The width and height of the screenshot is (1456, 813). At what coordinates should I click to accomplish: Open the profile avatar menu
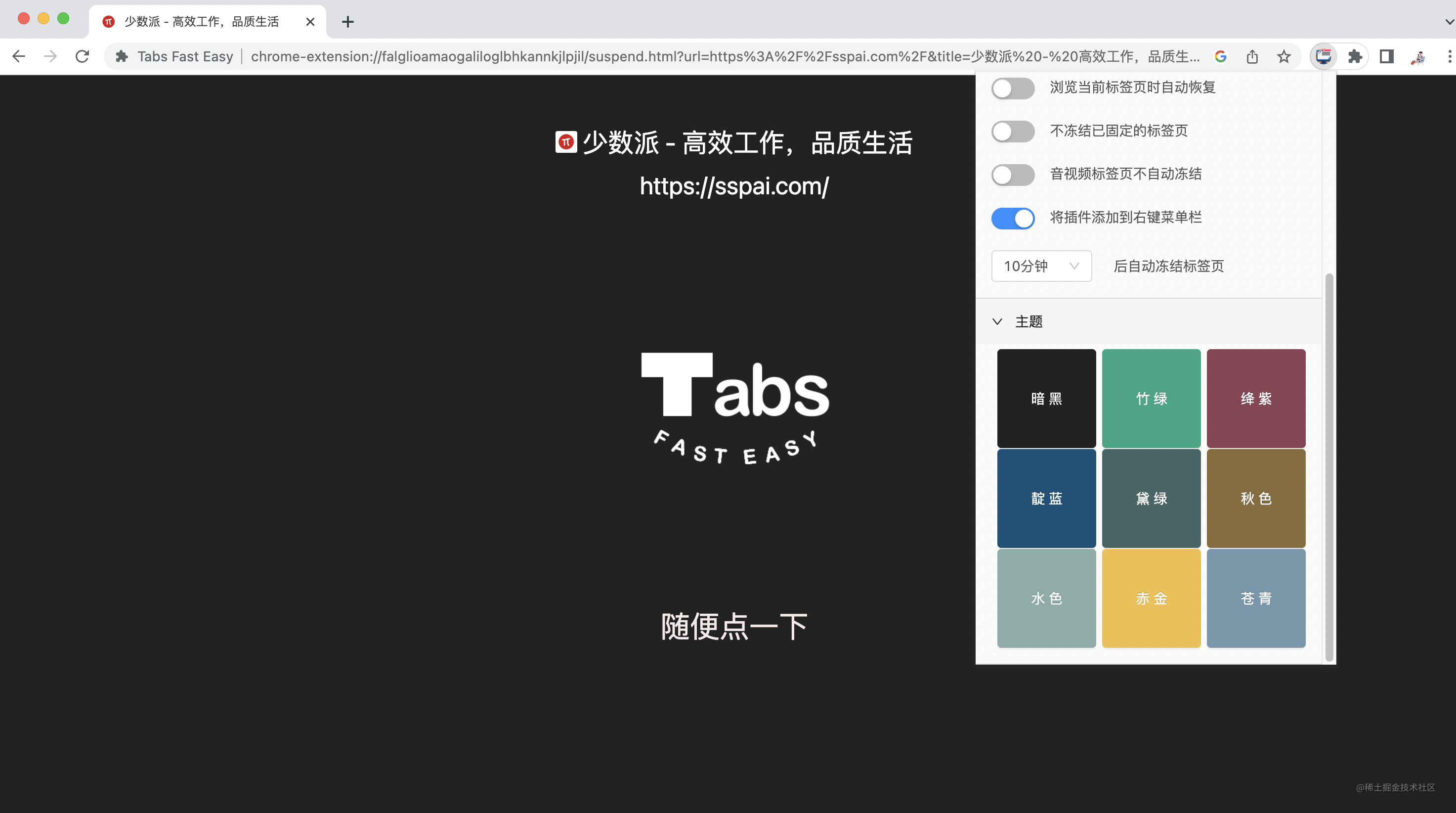[1418, 56]
